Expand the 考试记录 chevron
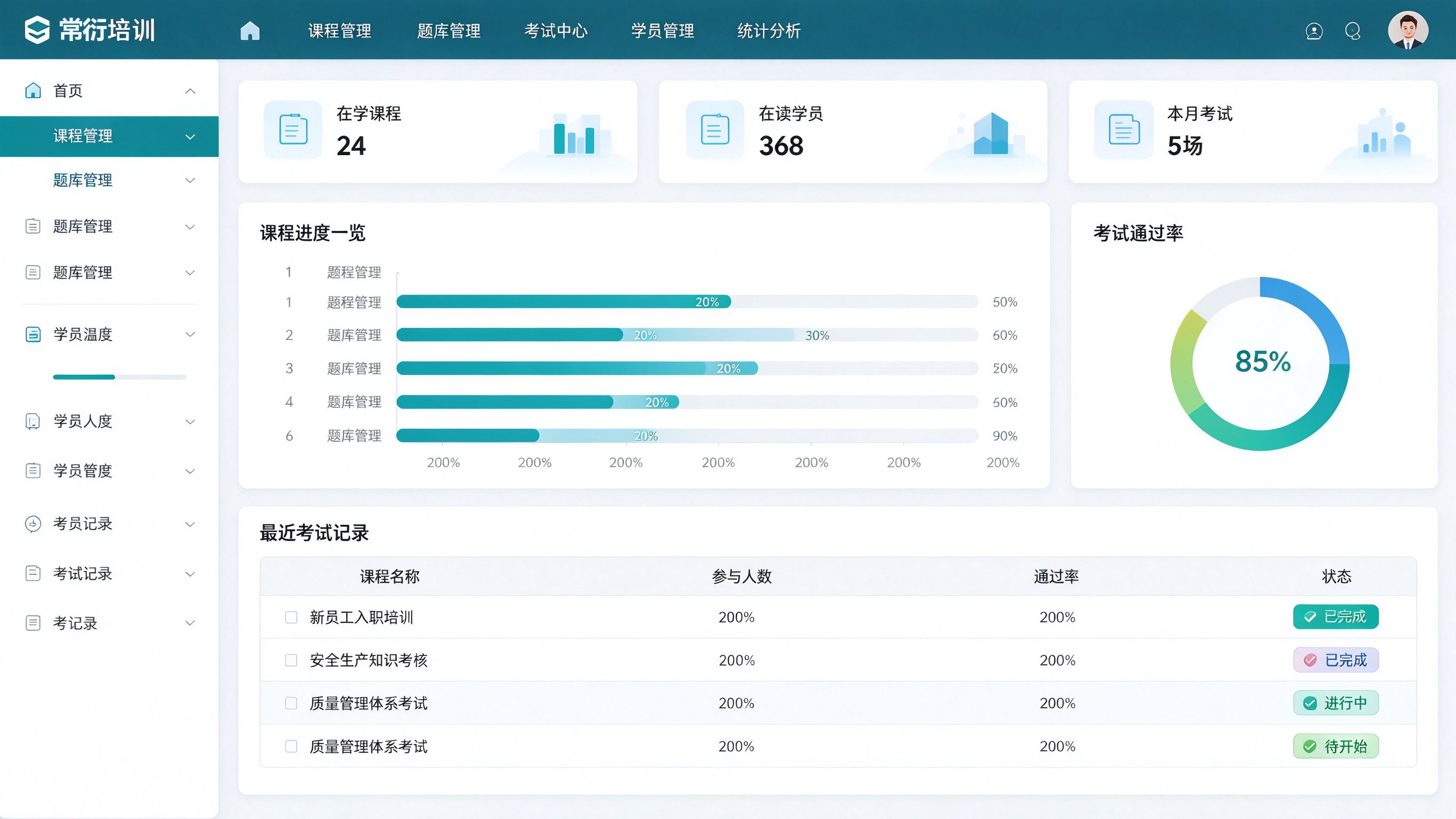The image size is (1456, 819). tap(190, 574)
